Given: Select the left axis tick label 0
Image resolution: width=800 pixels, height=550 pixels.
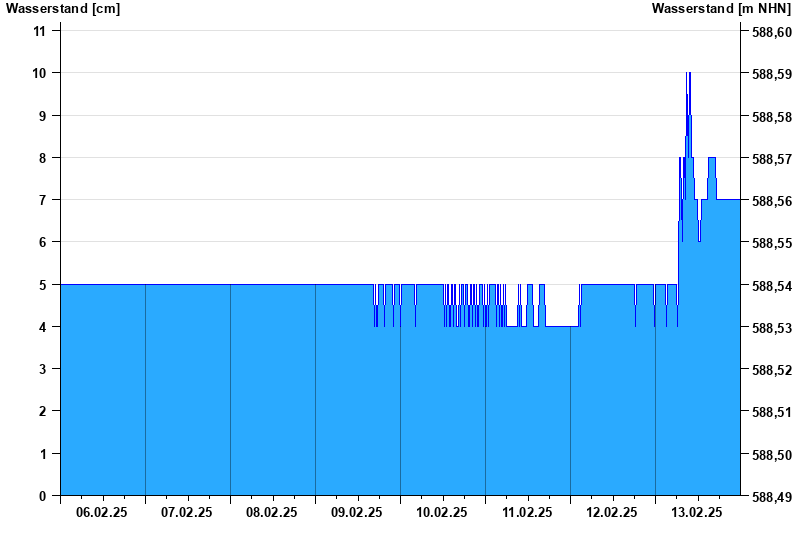Looking at the screenshot, I should click(43, 496).
